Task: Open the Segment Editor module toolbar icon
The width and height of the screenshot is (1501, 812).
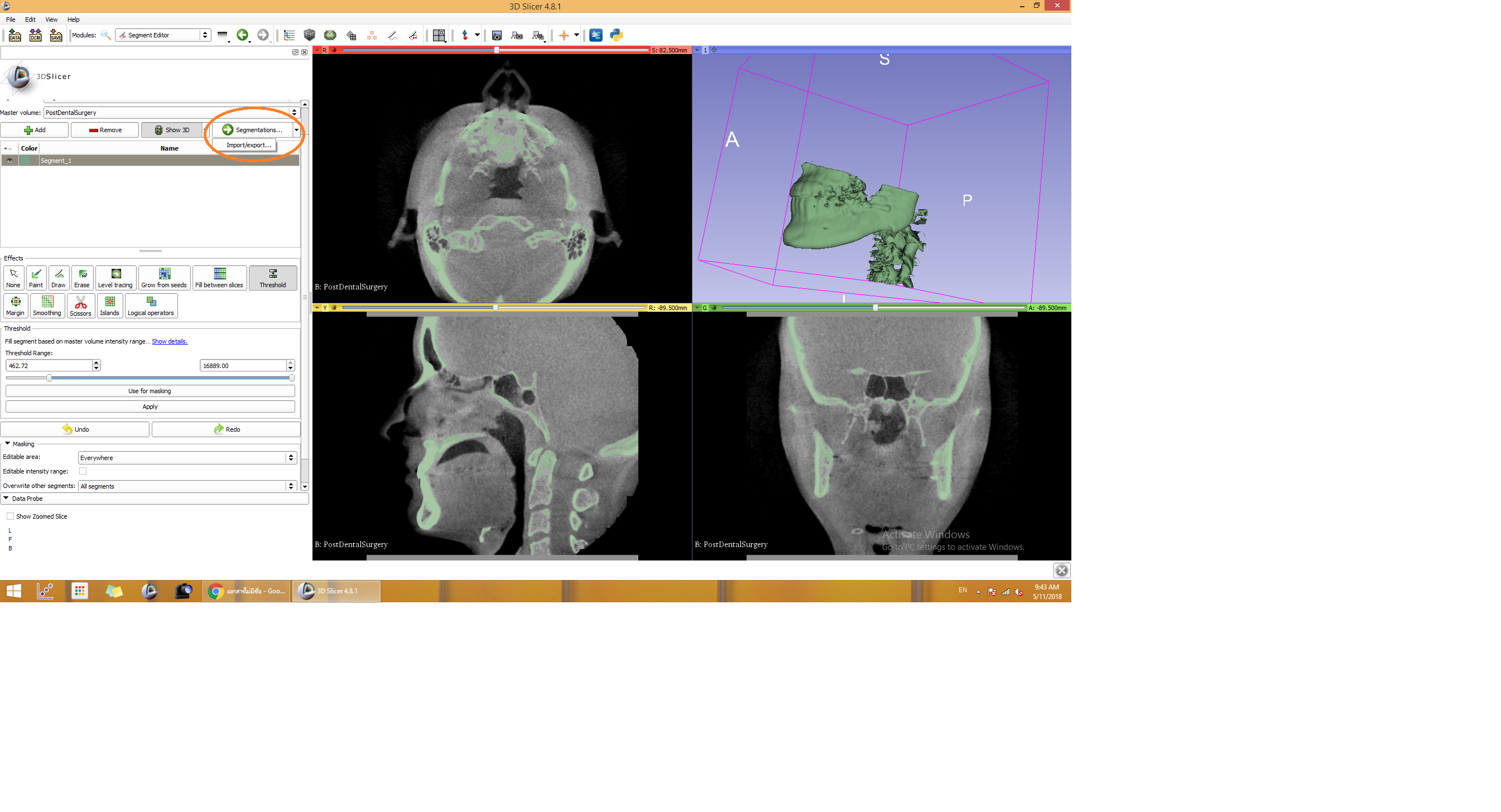Action: (x=413, y=36)
